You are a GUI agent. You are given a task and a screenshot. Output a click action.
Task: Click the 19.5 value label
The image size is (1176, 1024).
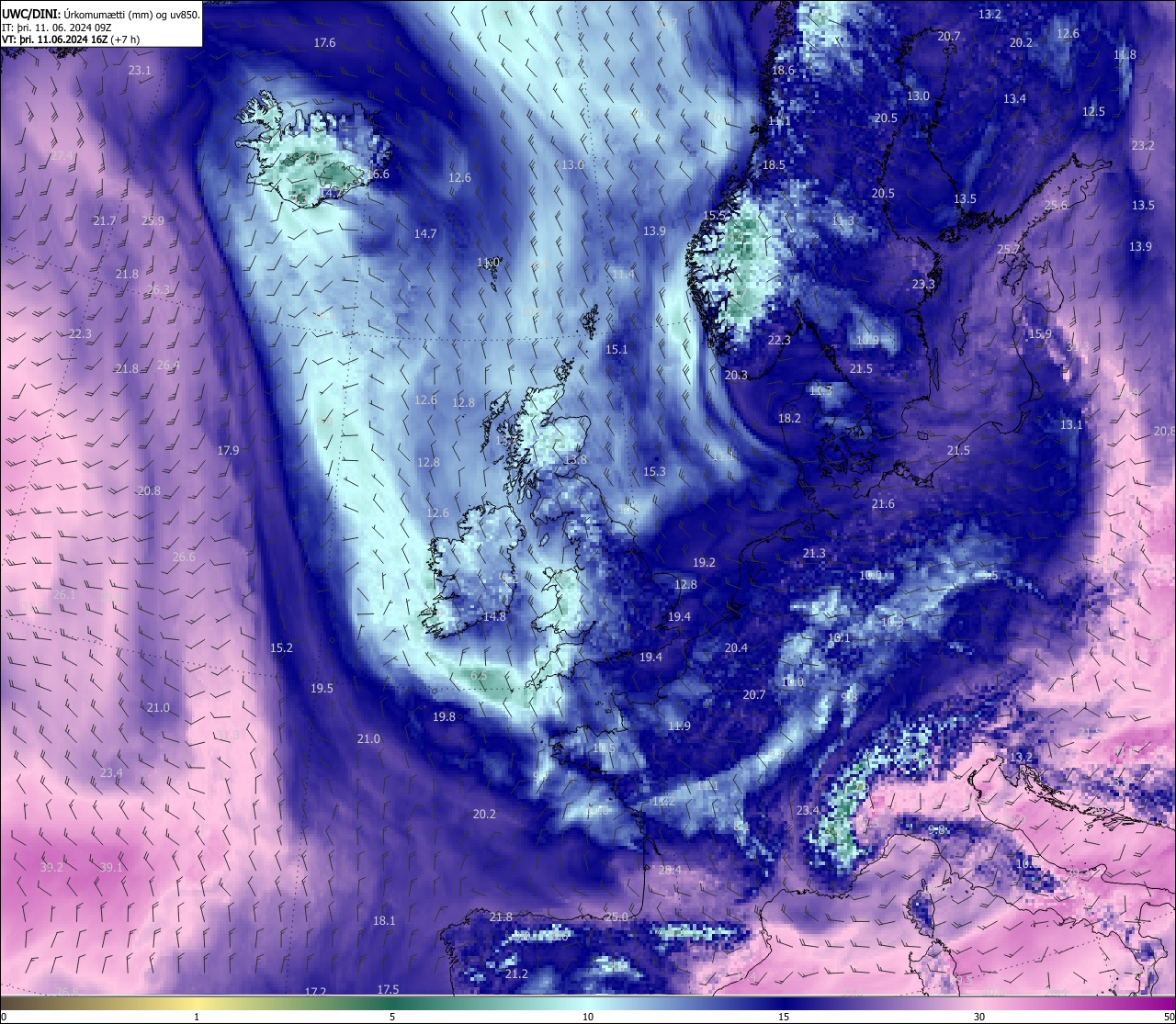pos(322,689)
